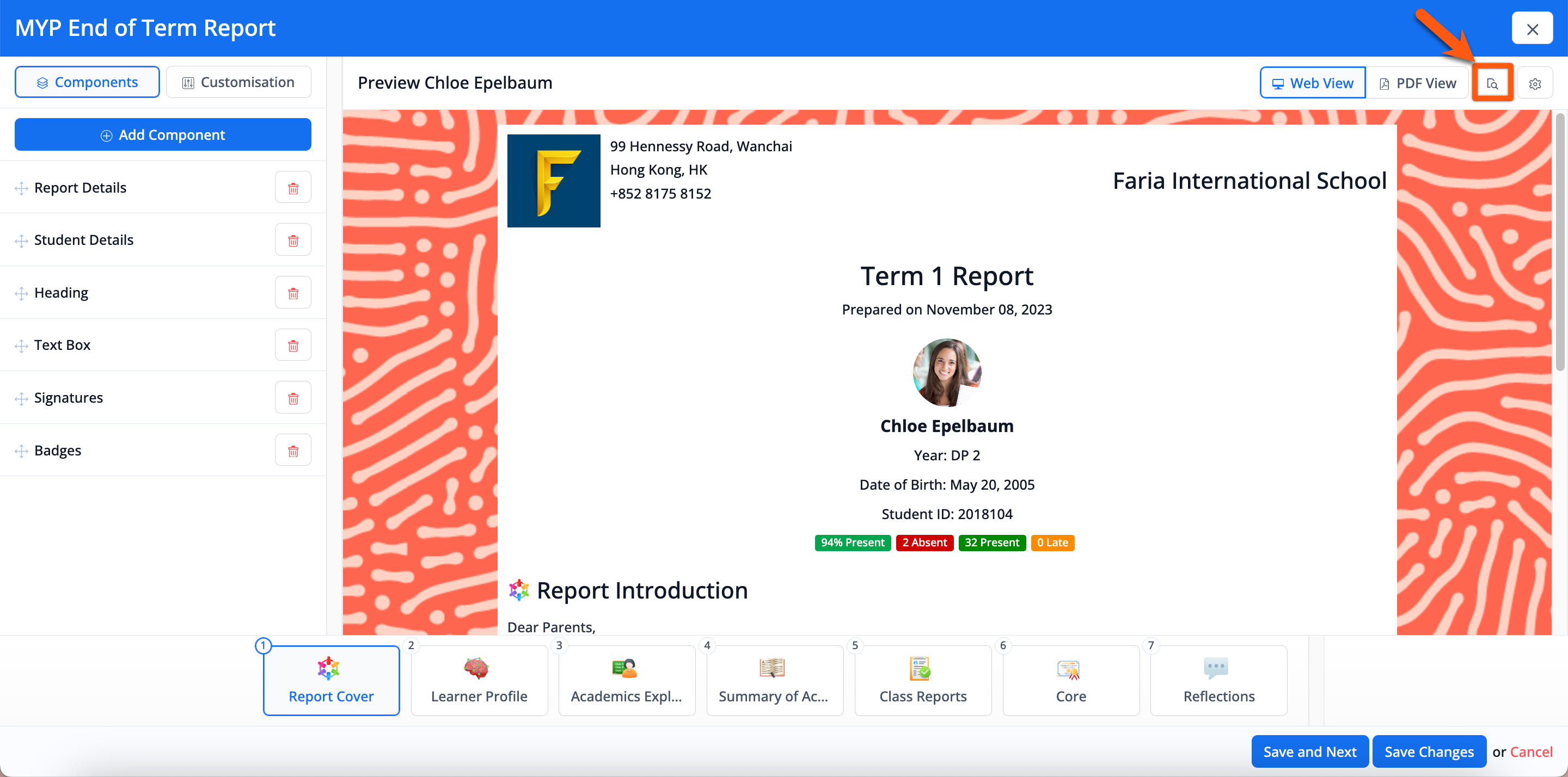Switch to PDF View
Viewport: 1568px width, 777px height.
(1417, 83)
